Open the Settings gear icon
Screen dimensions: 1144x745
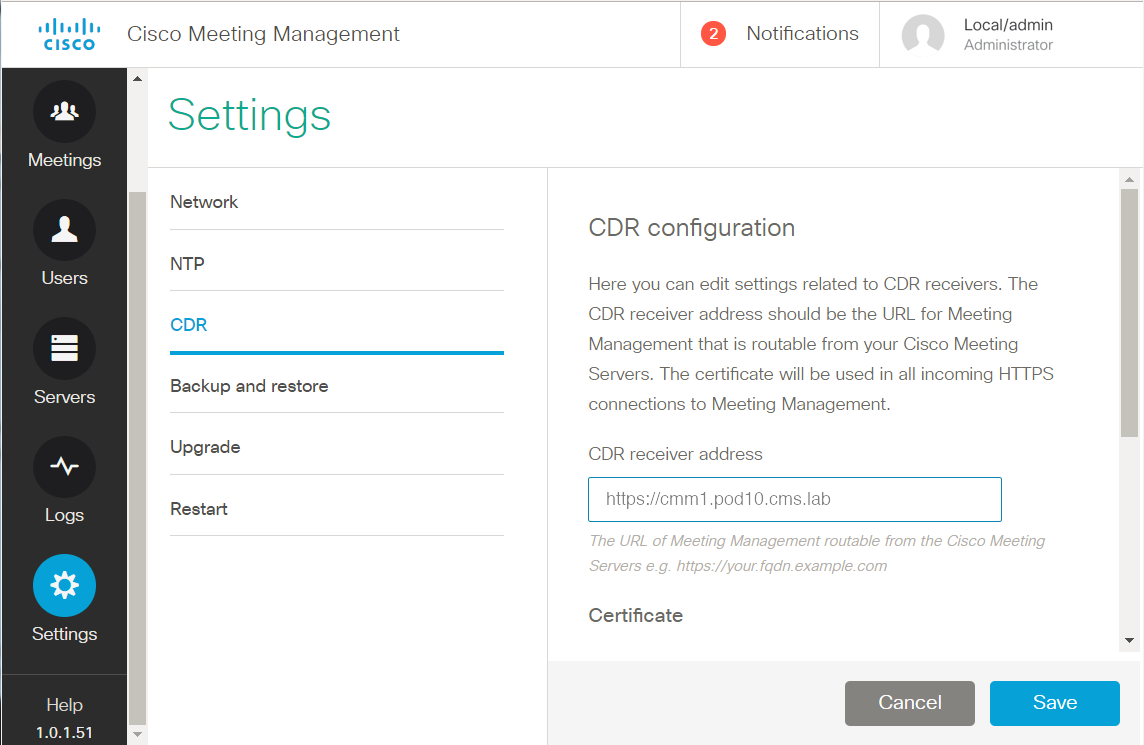64,585
